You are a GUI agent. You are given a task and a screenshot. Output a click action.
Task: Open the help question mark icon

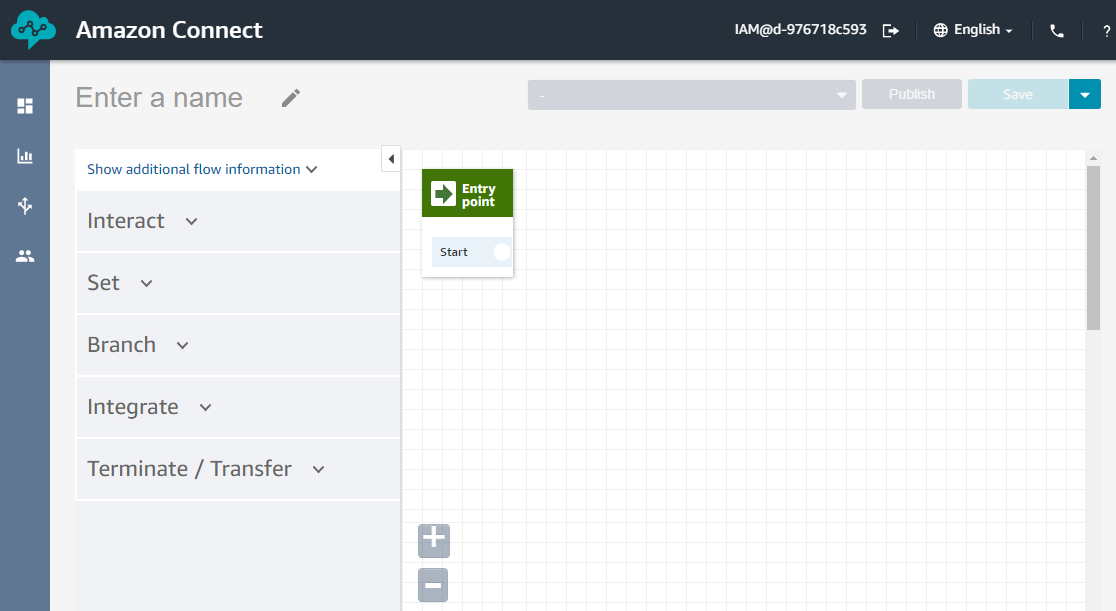coord(1106,31)
